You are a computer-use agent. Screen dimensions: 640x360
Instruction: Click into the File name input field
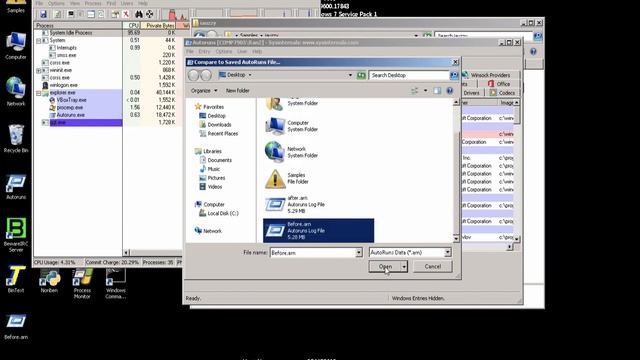coord(313,253)
